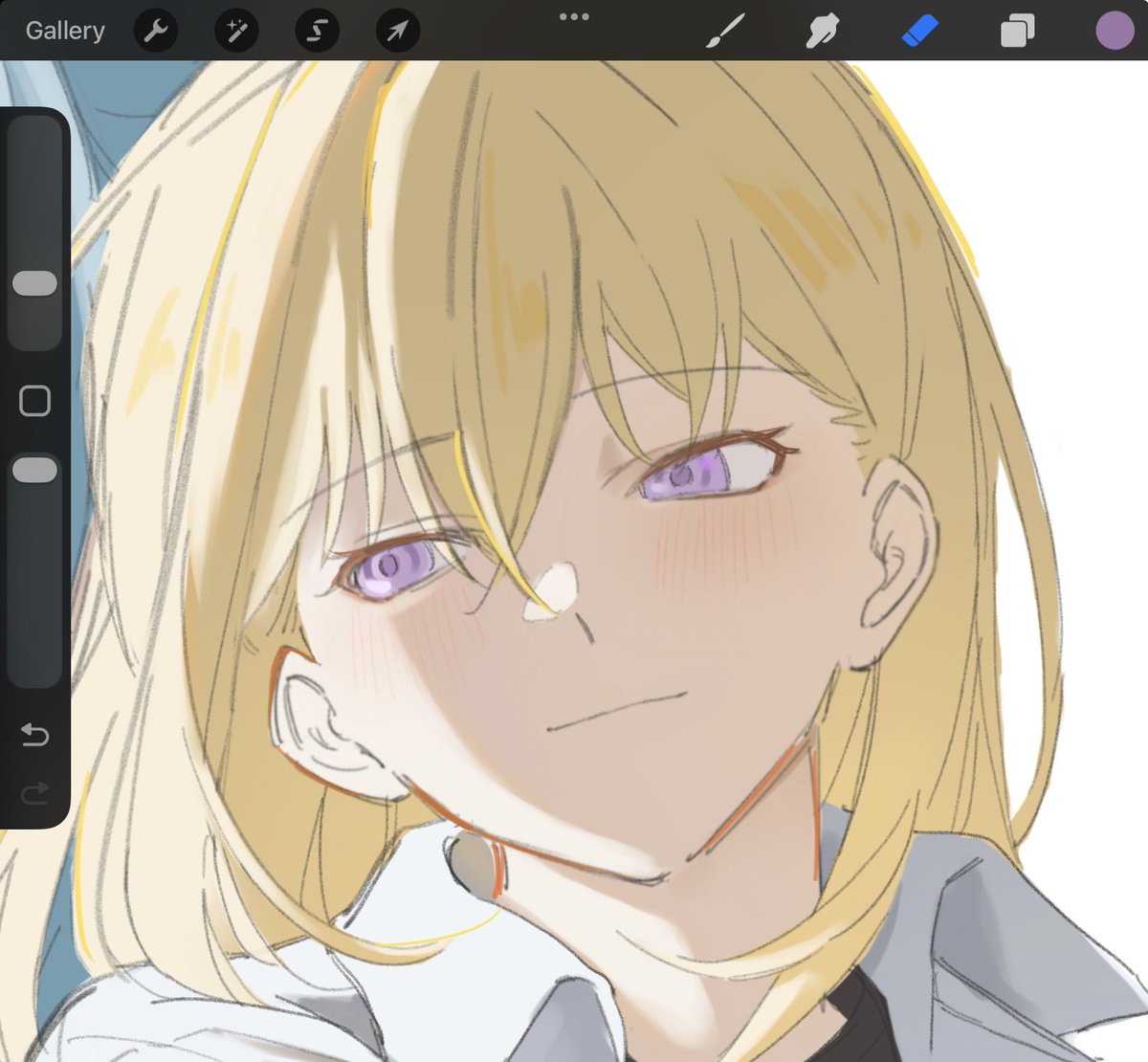
Task: Tap the square modify button on sidebar
Action: click(35, 401)
